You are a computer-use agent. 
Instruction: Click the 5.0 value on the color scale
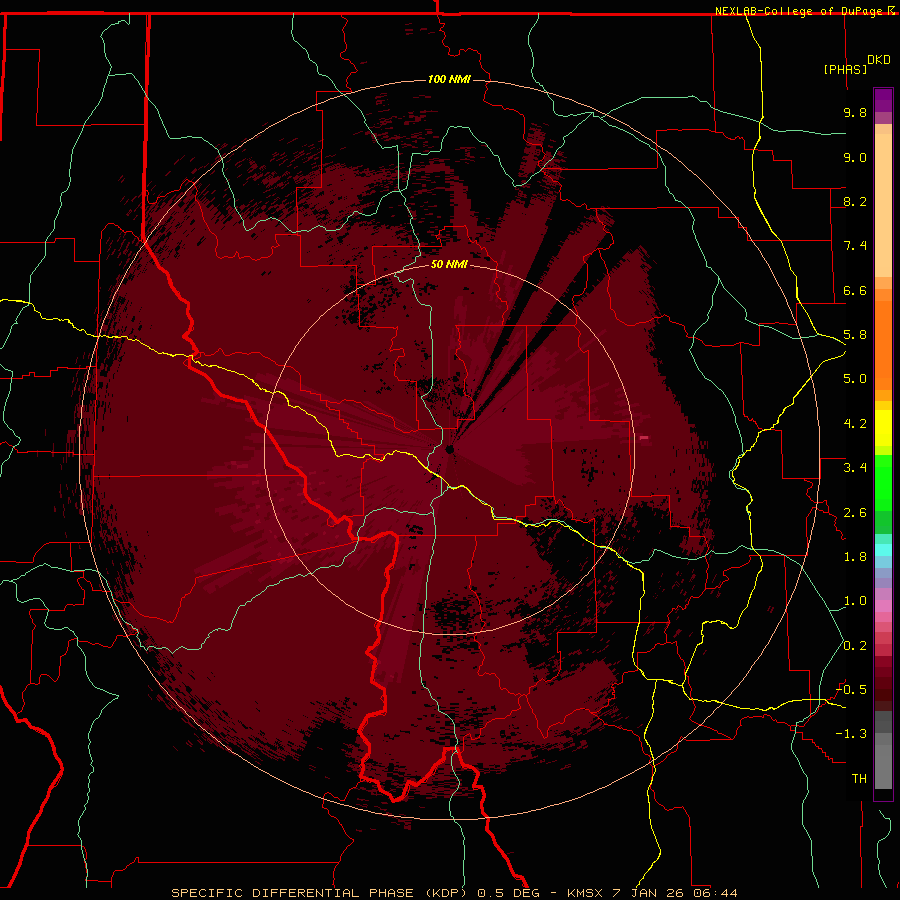coord(855,379)
